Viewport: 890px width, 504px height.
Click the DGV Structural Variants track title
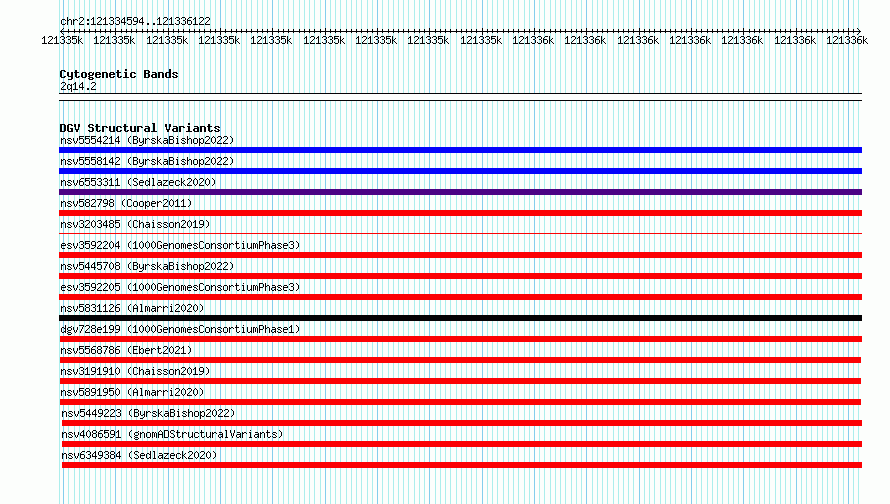pos(140,128)
